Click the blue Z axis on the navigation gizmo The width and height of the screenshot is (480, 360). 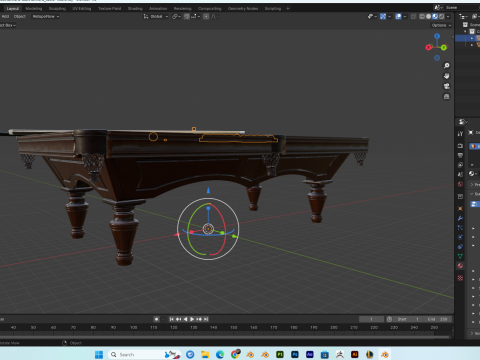(x=437, y=36)
